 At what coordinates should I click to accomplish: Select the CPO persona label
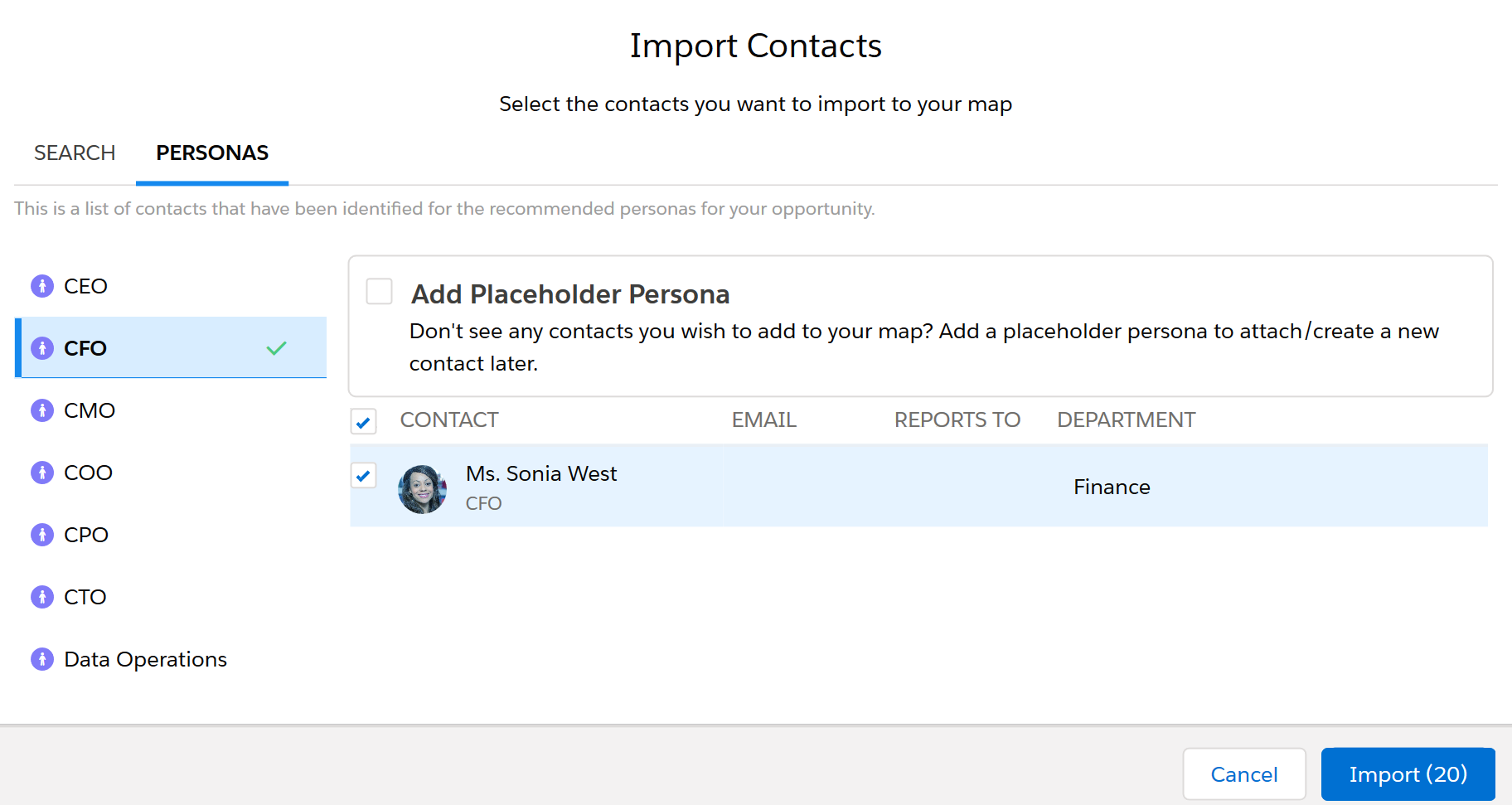[86, 535]
